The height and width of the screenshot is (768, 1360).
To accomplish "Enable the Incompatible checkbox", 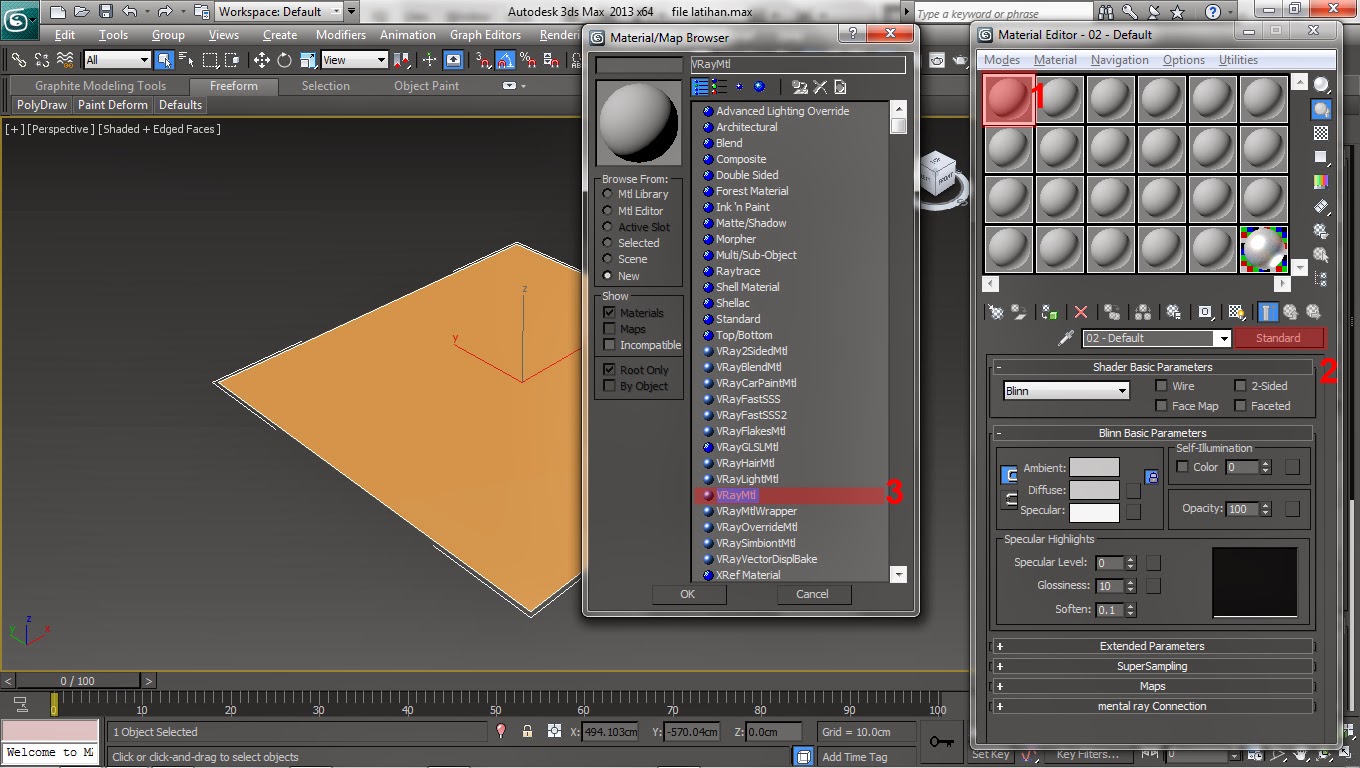I will coord(609,345).
